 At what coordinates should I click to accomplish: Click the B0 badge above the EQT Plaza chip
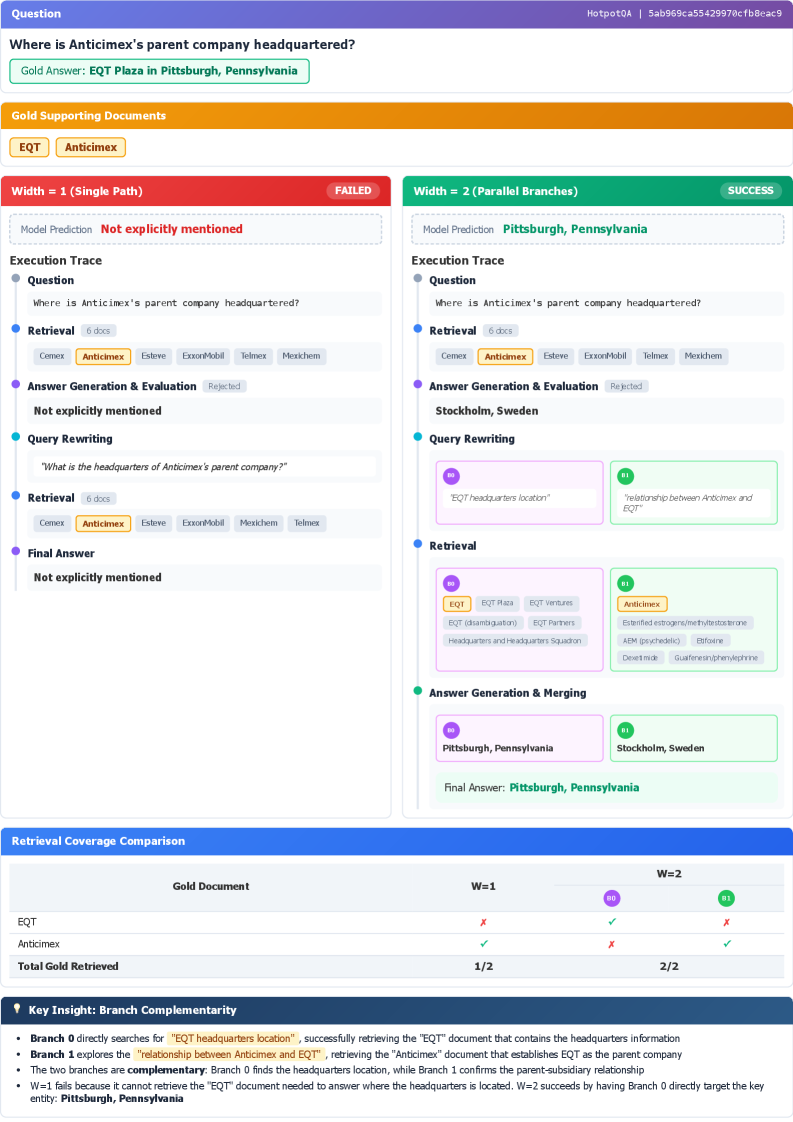click(451, 583)
